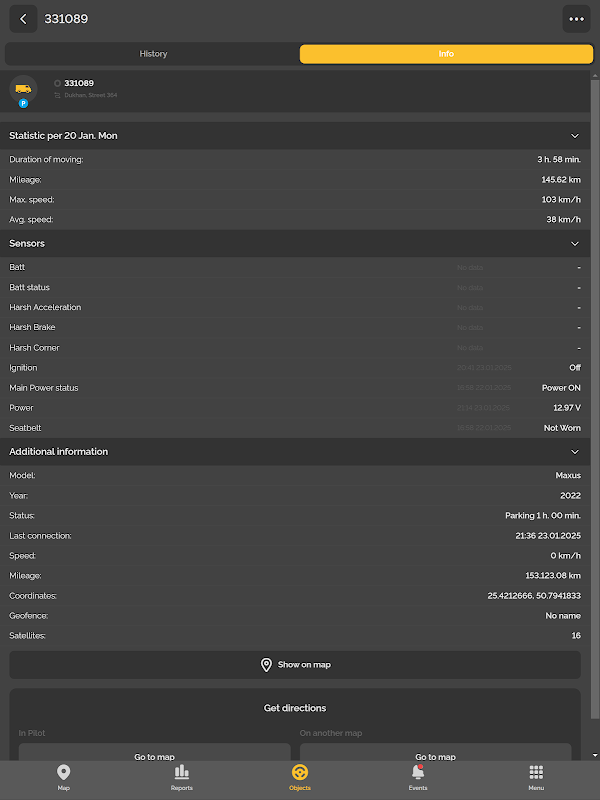Click the yellow truck vehicle icon
This screenshot has height=800, width=600.
tap(23, 89)
